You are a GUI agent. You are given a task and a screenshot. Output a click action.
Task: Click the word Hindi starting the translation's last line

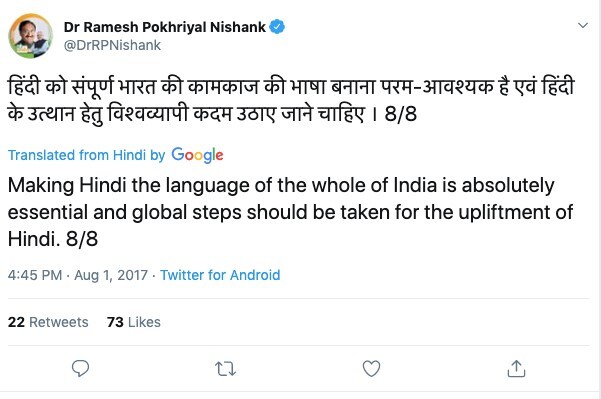32,239
